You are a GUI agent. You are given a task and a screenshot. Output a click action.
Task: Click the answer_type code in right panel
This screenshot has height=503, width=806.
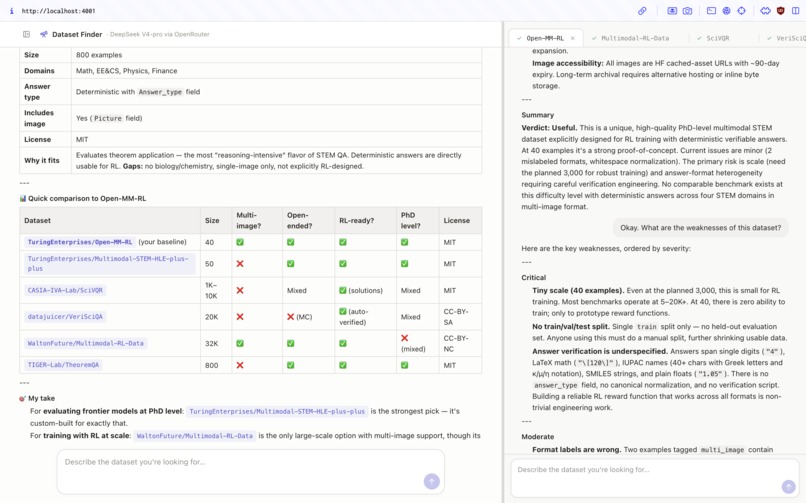tap(555, 385)
